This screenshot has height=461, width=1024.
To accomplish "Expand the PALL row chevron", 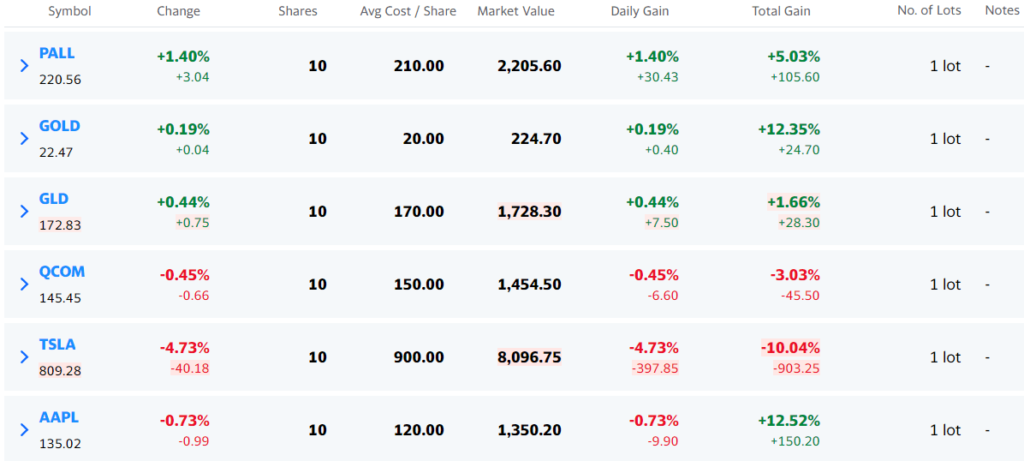I will pos(25,66).
